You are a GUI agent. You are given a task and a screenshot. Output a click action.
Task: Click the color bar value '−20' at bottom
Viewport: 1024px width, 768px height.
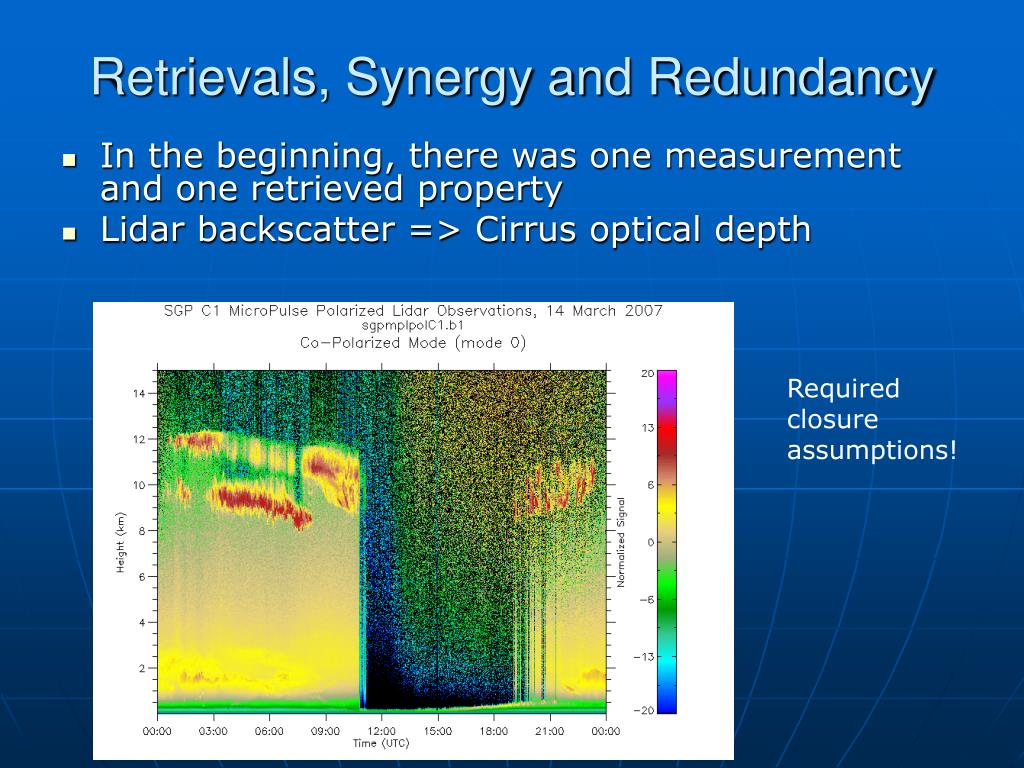pos(643,711)
